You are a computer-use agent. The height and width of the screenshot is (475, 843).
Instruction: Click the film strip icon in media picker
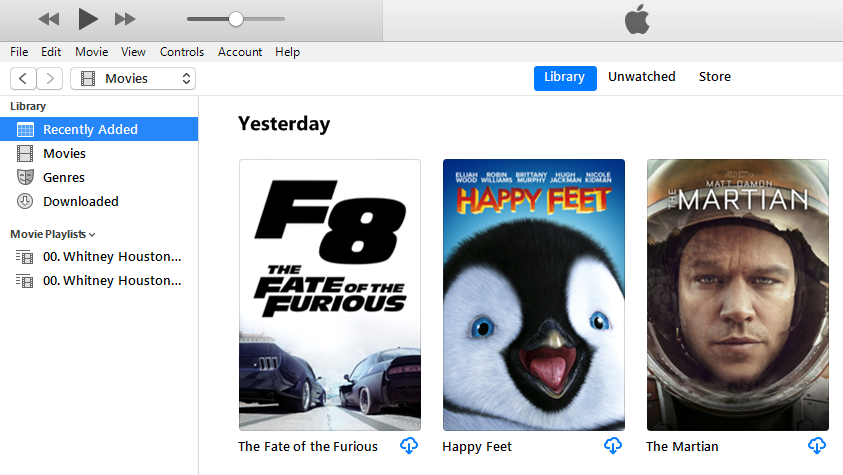pyautogui.click(x=88, y=78)
